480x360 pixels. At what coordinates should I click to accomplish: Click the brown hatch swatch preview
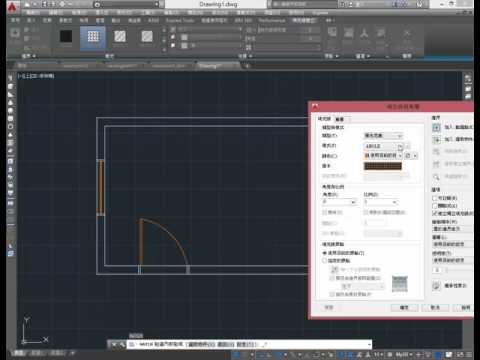coord(383,166)
